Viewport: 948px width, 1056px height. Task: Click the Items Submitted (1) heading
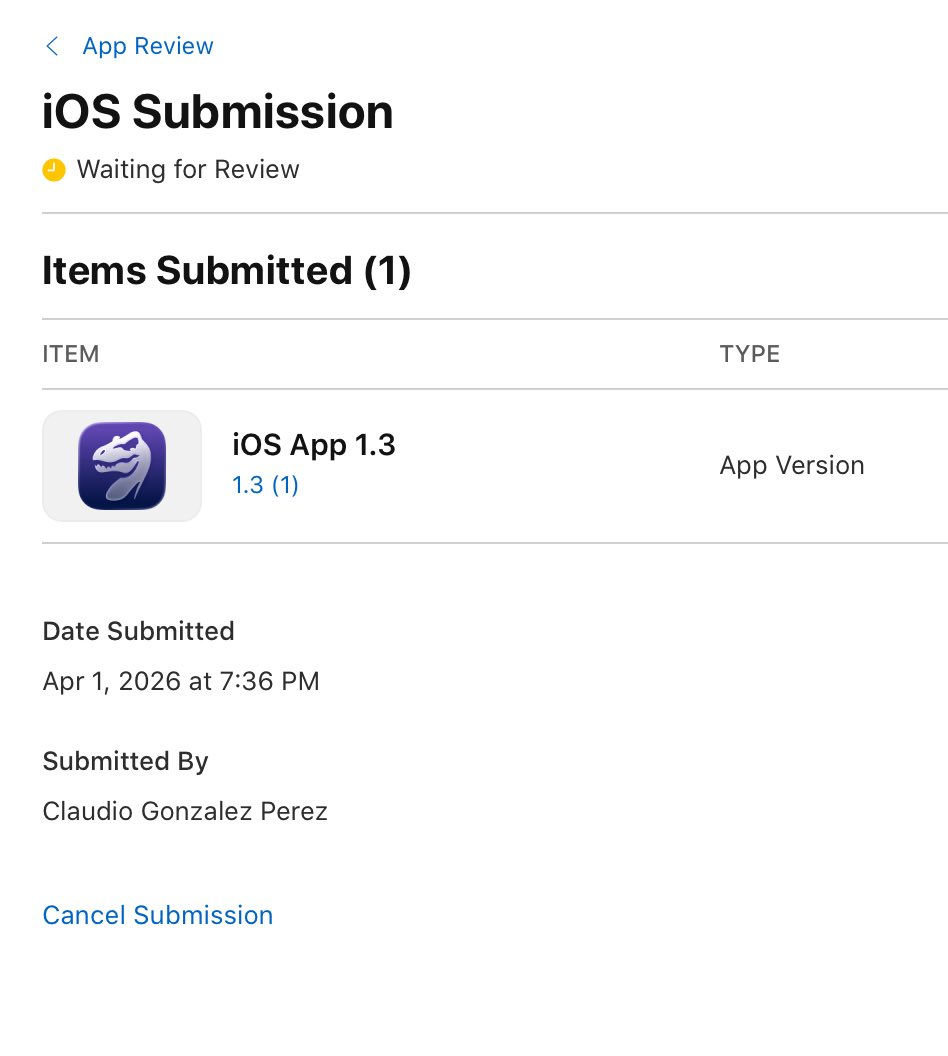[226, 271]
